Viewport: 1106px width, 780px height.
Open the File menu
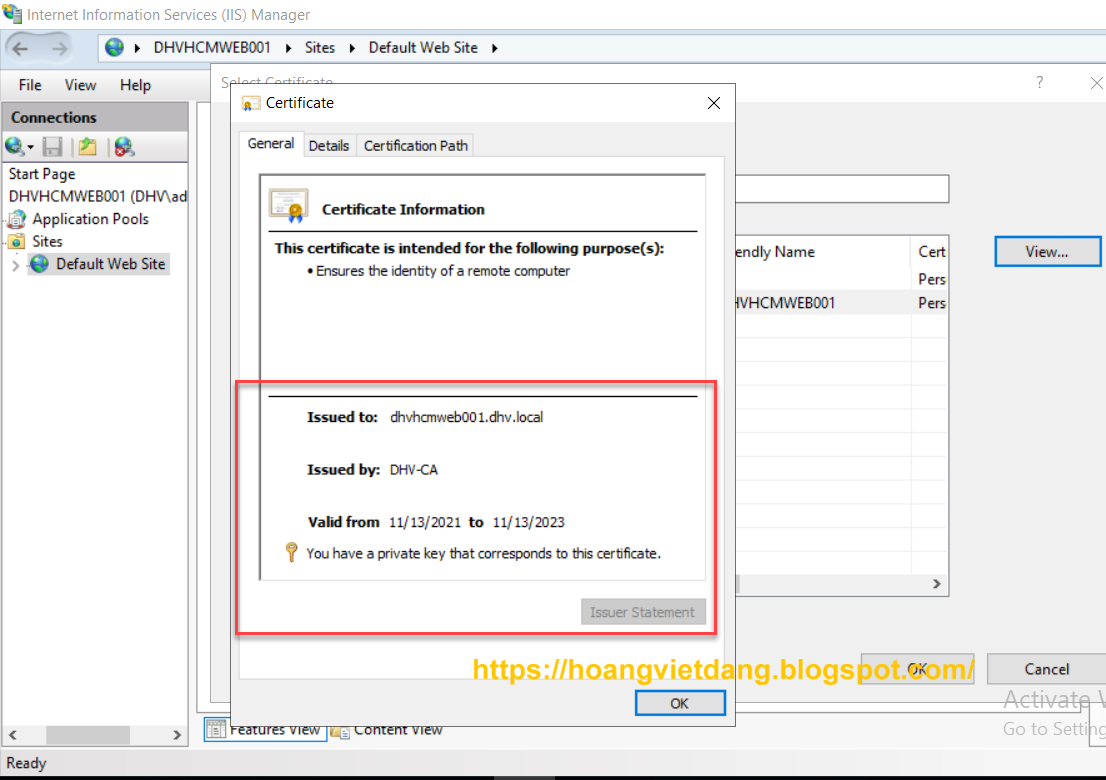[x=30, y=85]
